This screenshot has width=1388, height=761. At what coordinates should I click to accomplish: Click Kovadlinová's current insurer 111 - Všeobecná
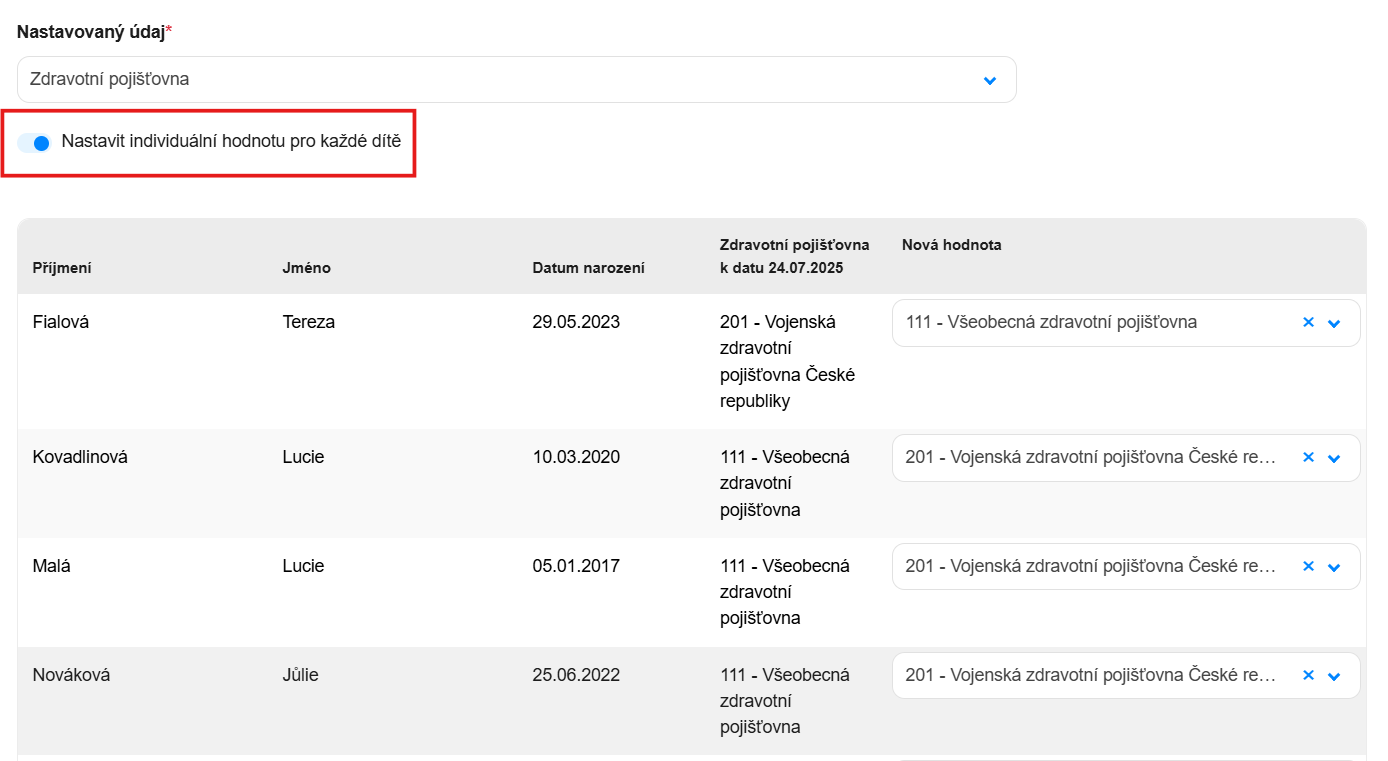[785, 483]
